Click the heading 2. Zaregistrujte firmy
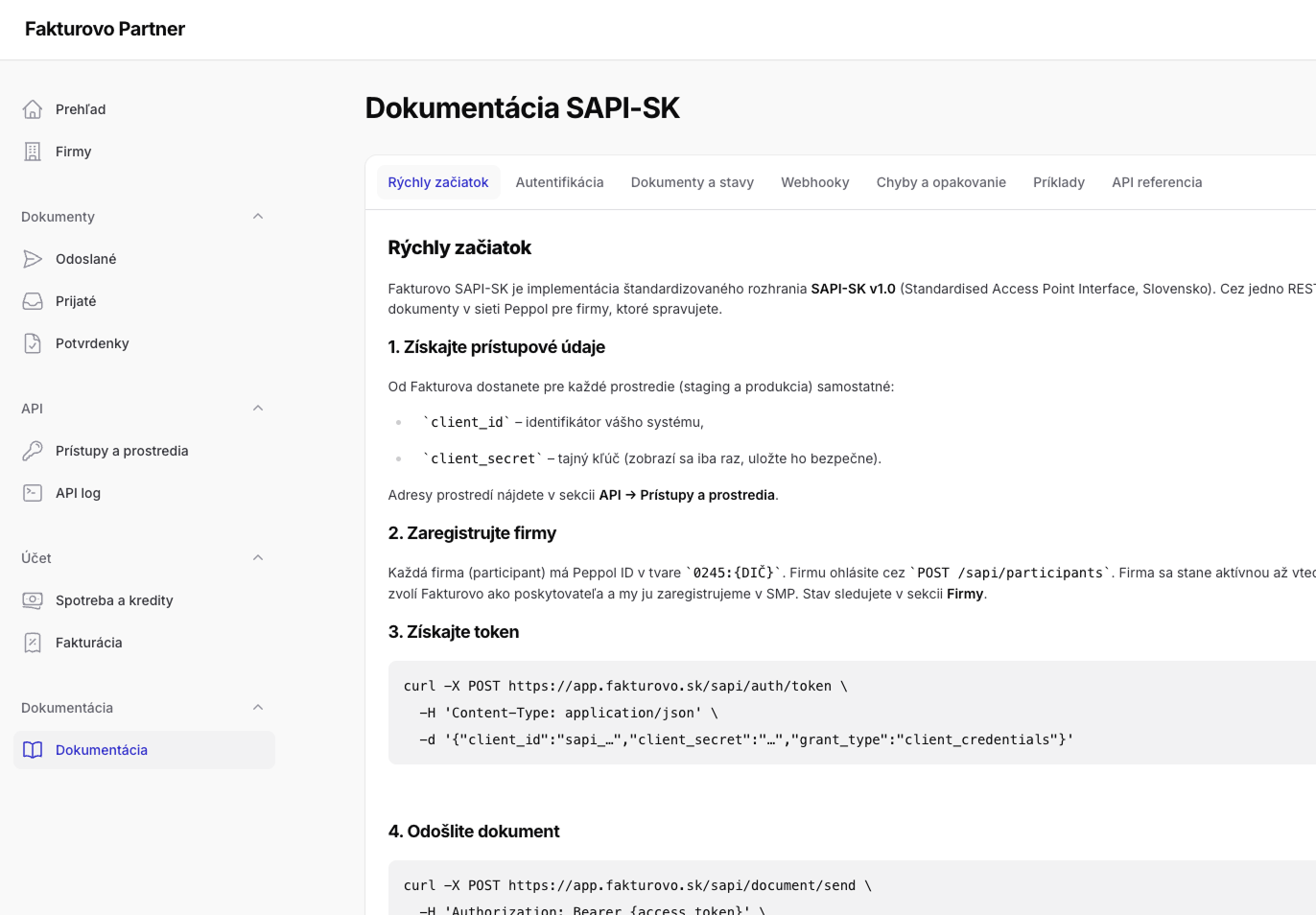The image size is (1316, 915). coord(472,533)
